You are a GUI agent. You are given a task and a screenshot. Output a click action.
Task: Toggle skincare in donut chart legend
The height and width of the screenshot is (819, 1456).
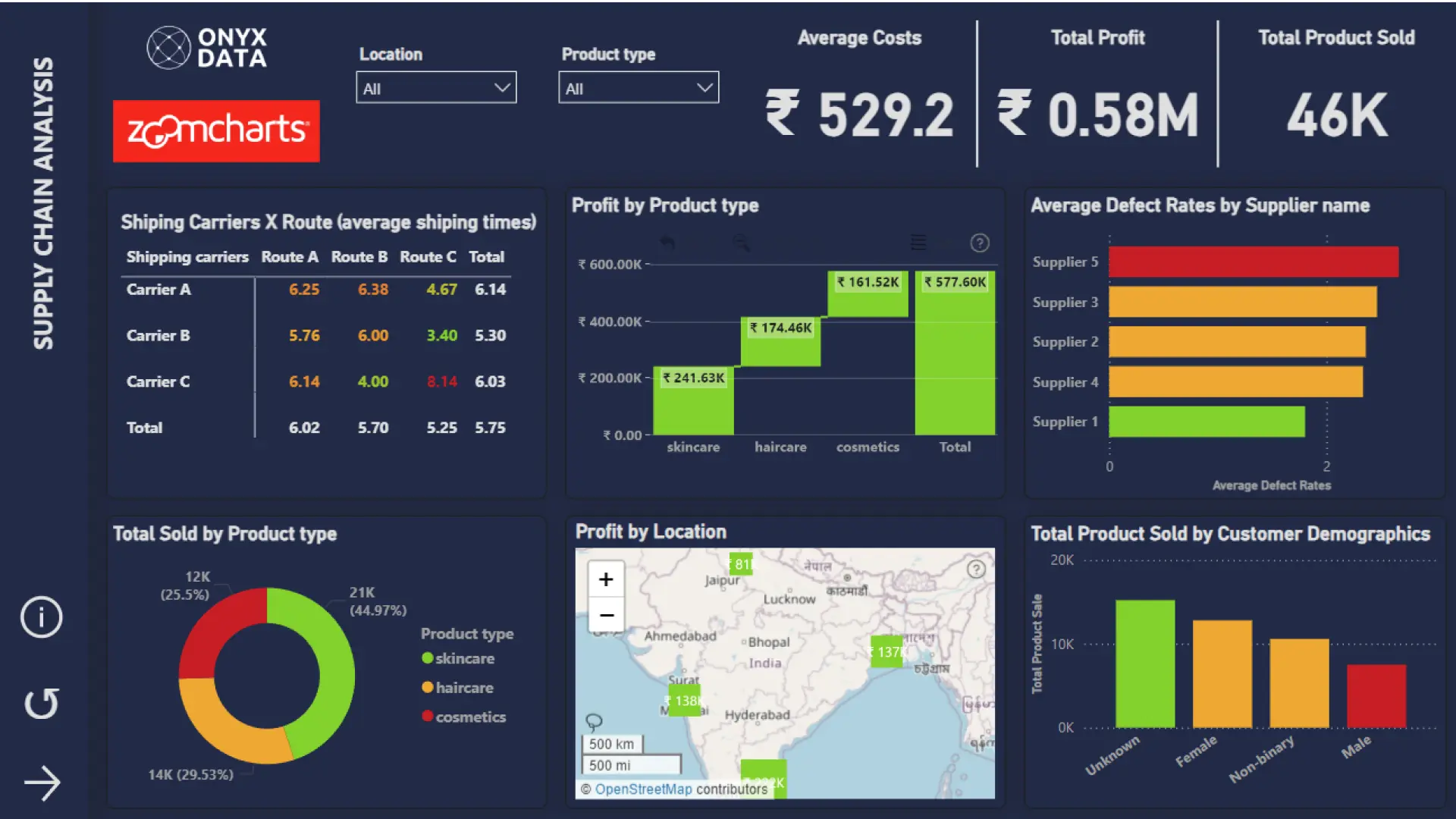458,658
